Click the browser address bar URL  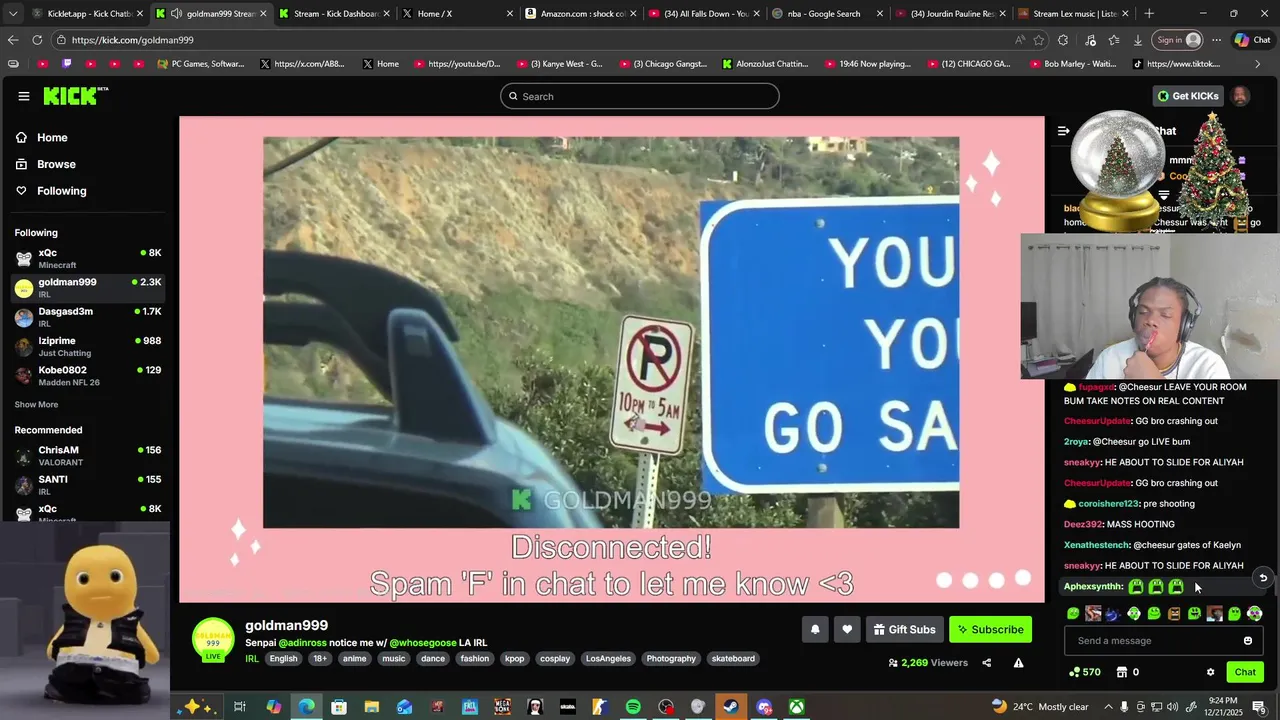133,40
